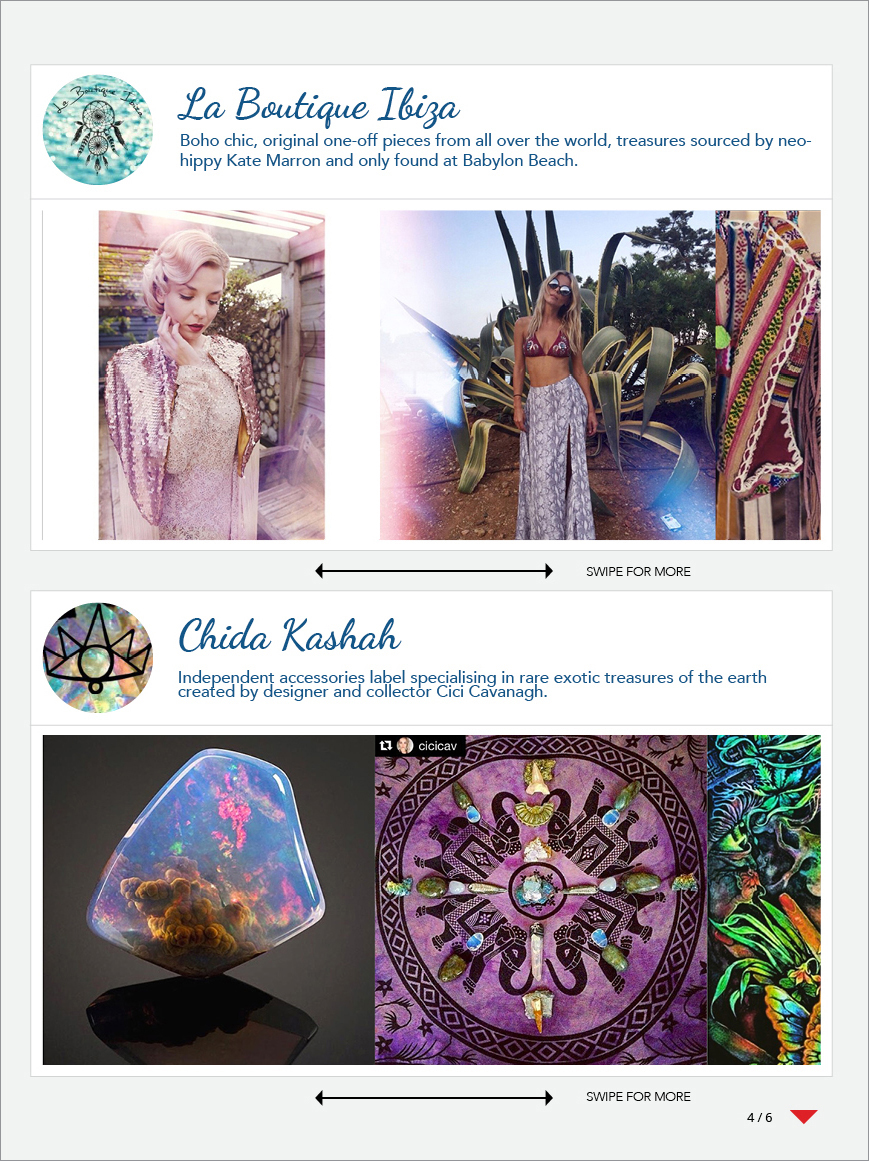
Task: Click the 4 / 6 page indicator
Action: tap(759, 1117)
